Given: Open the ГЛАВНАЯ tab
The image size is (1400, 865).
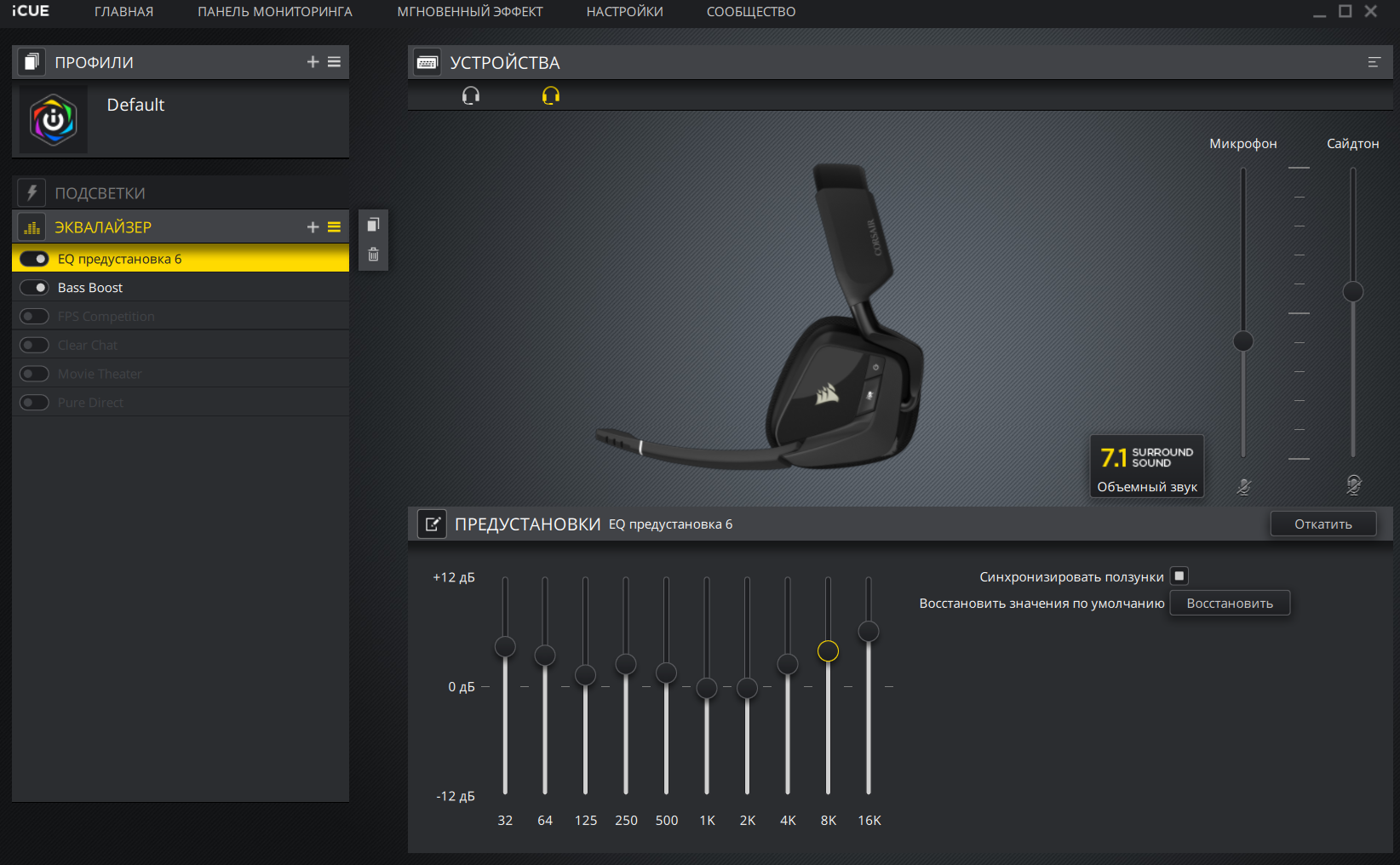Looking at the screenshot, I should (124, 12).
